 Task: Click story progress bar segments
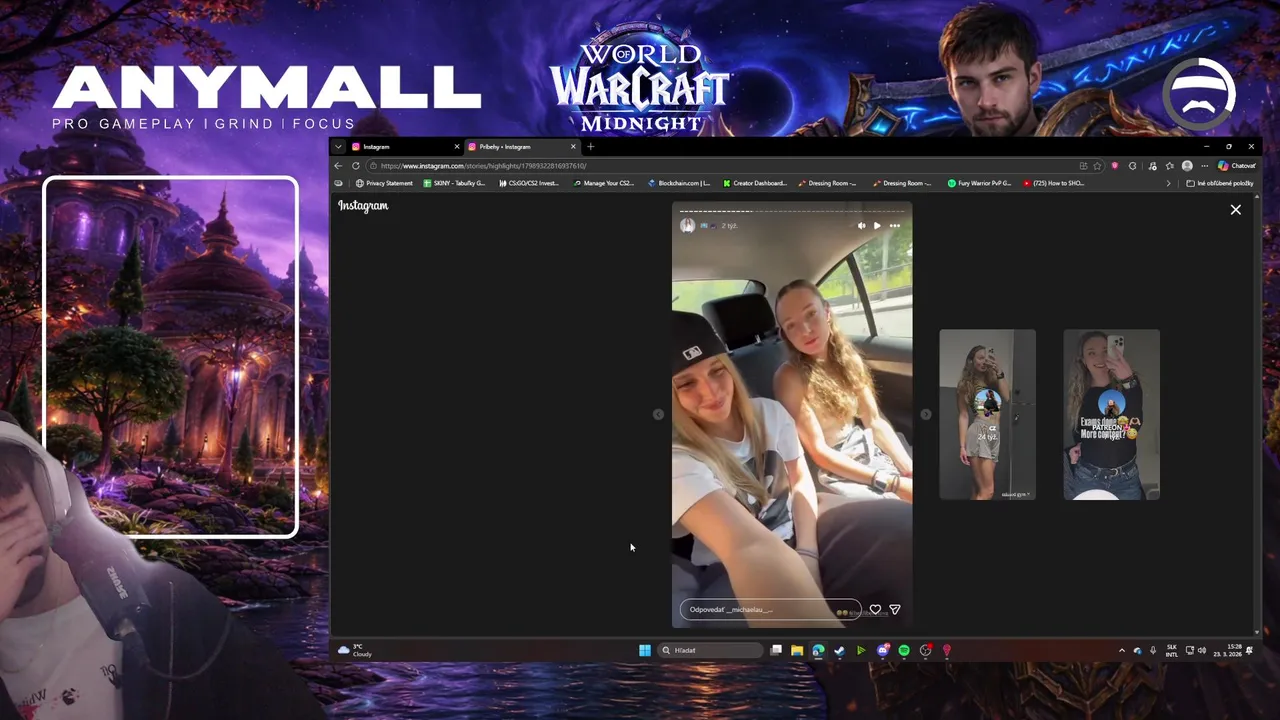792,211
